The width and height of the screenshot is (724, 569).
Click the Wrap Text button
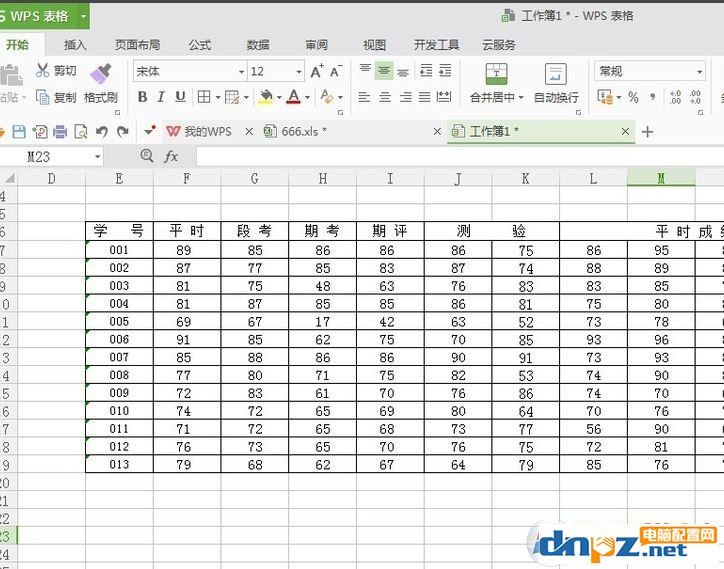click(556, 83)
